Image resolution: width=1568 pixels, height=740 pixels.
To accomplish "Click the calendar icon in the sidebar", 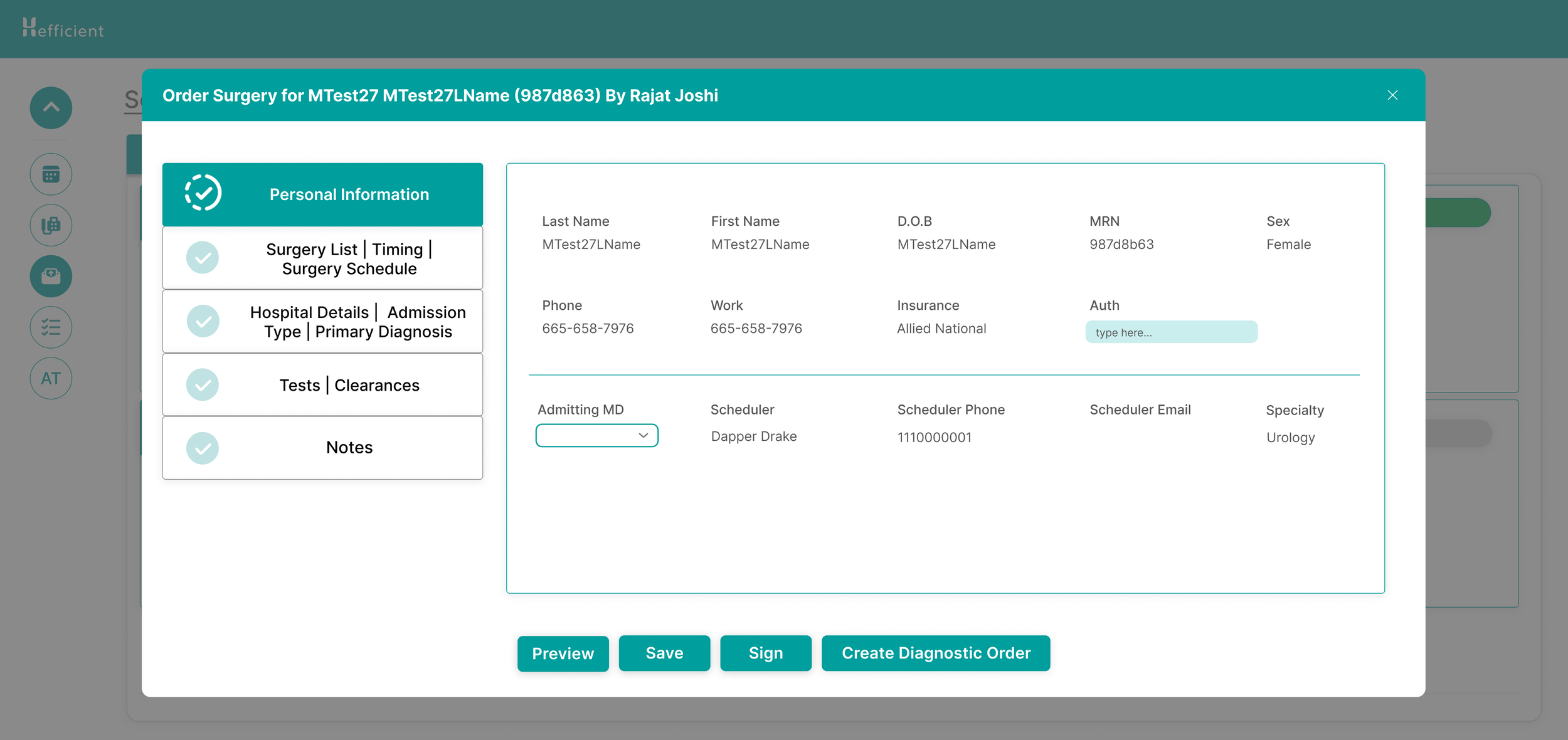I will pos(51,174).
